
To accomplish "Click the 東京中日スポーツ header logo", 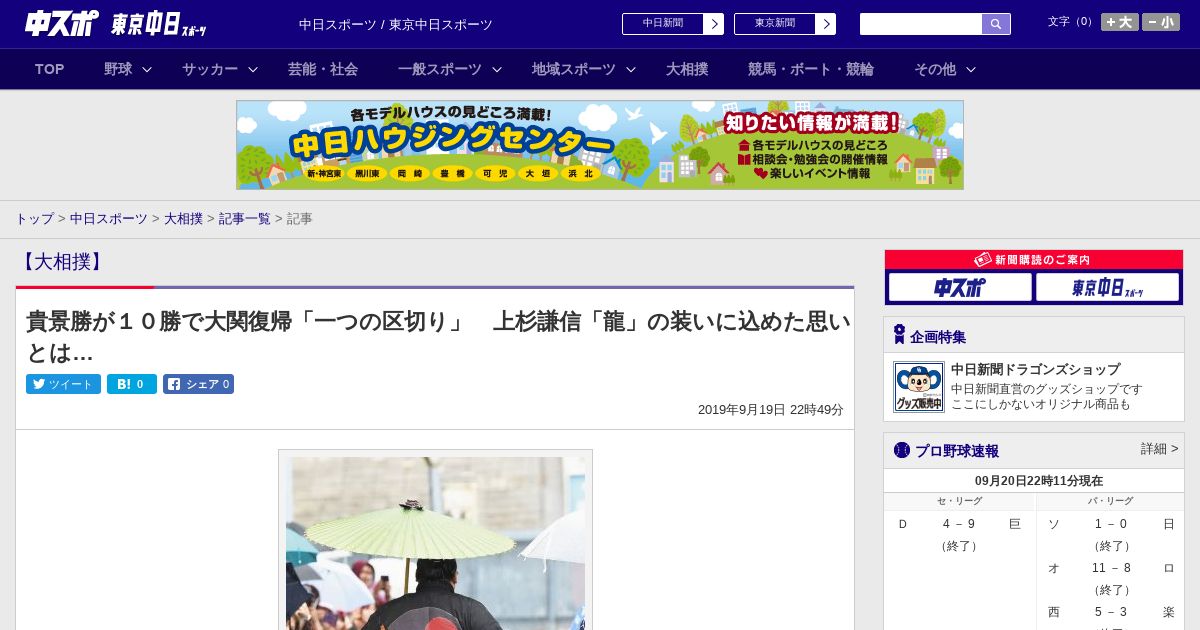I will point(158,24).
